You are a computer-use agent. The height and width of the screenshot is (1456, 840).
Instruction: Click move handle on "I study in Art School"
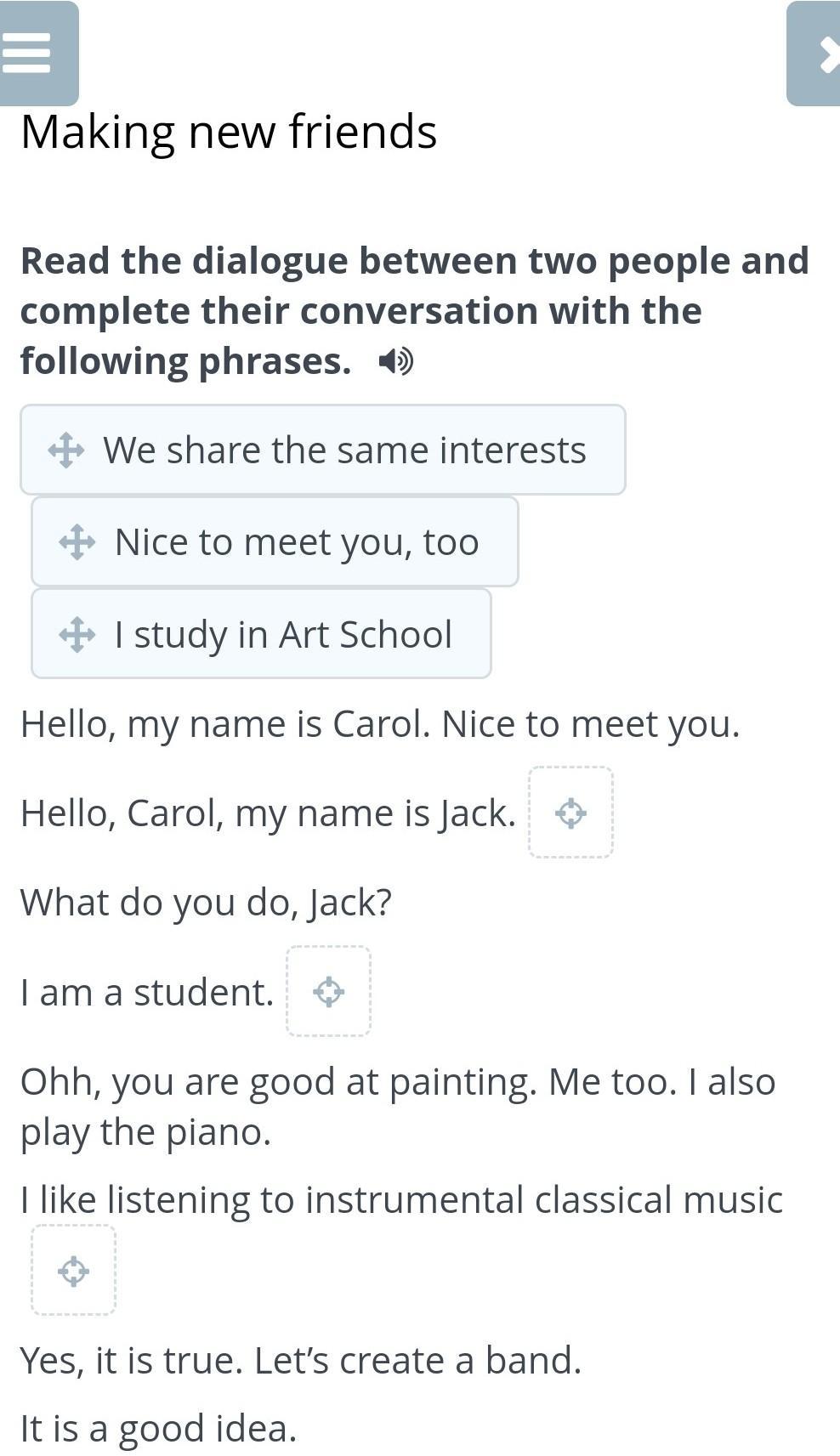(77, 634)
